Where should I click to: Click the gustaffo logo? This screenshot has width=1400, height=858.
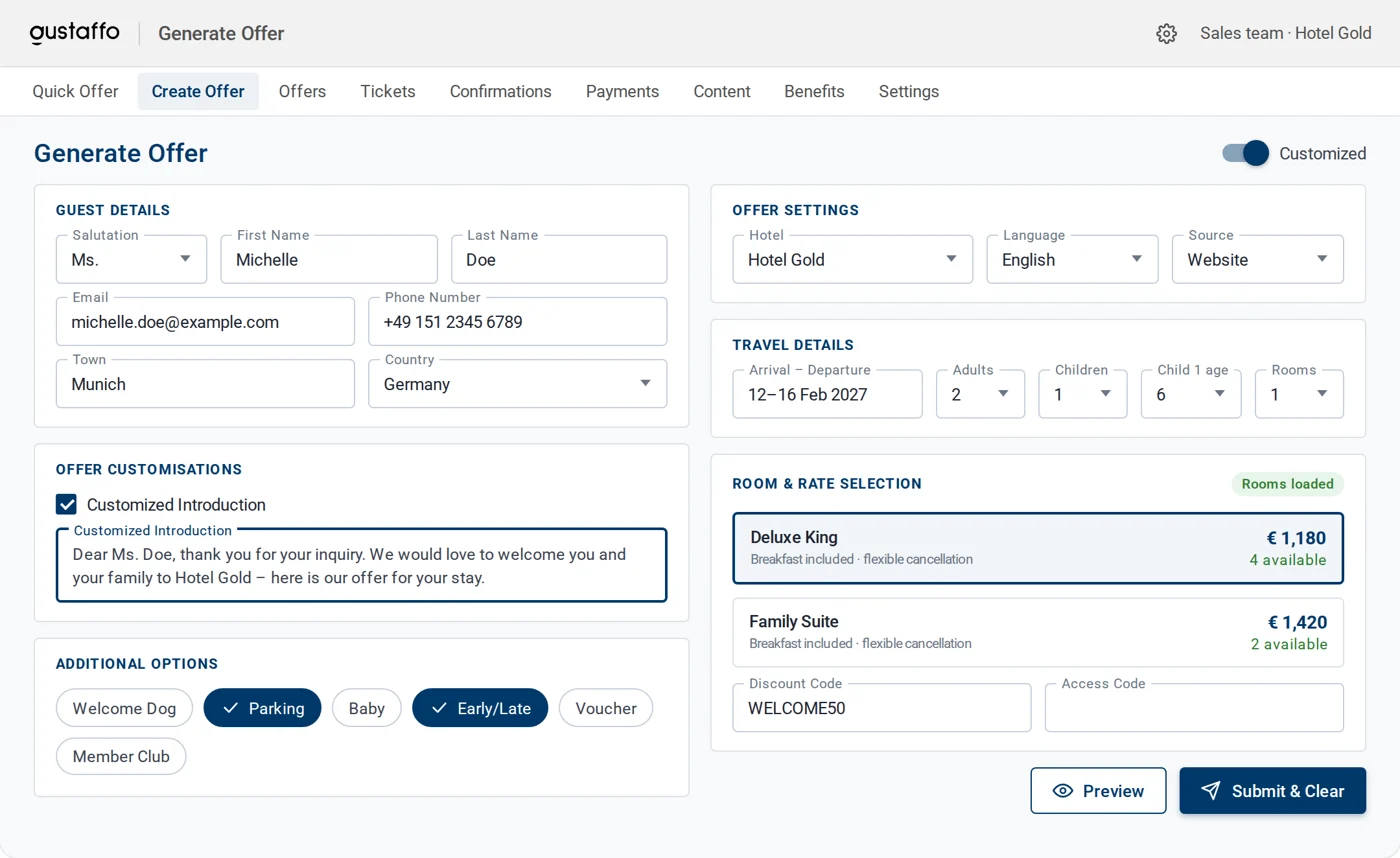coord(75,33)
